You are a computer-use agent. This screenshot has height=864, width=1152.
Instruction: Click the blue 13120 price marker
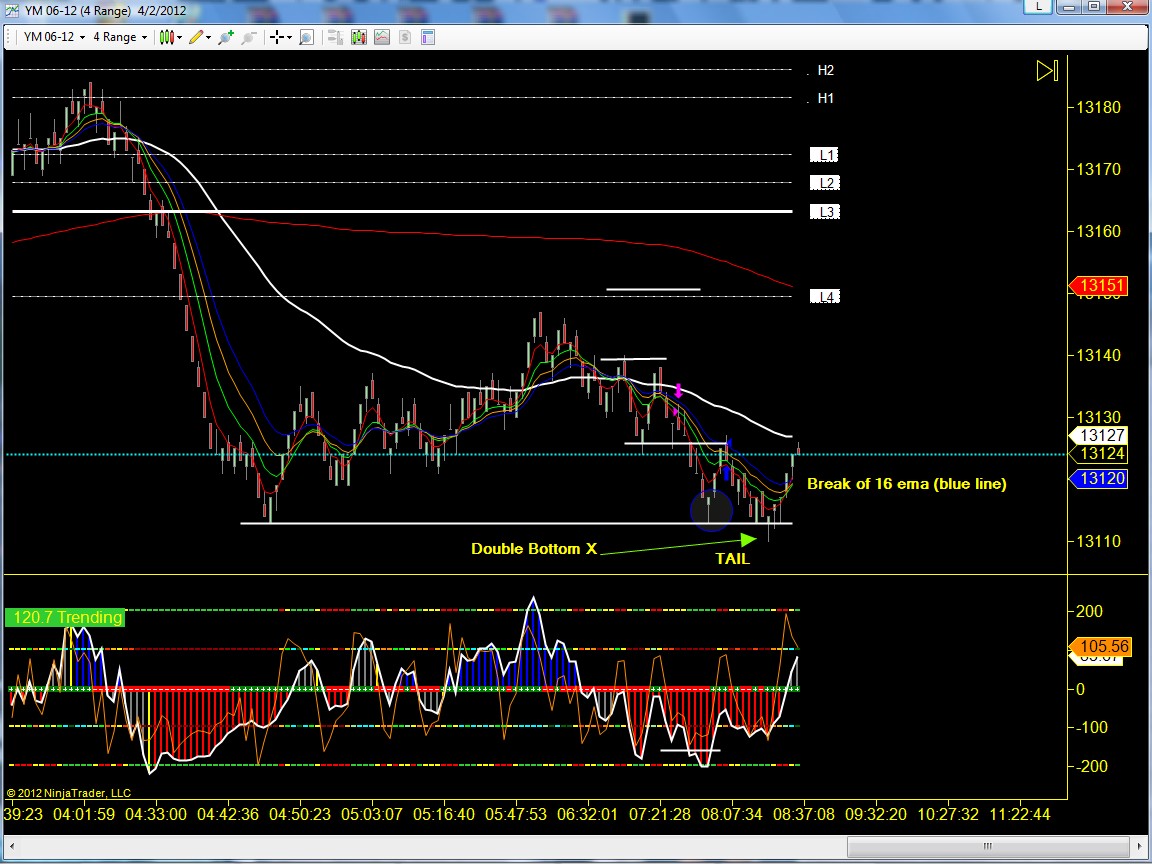[1098, 479]
